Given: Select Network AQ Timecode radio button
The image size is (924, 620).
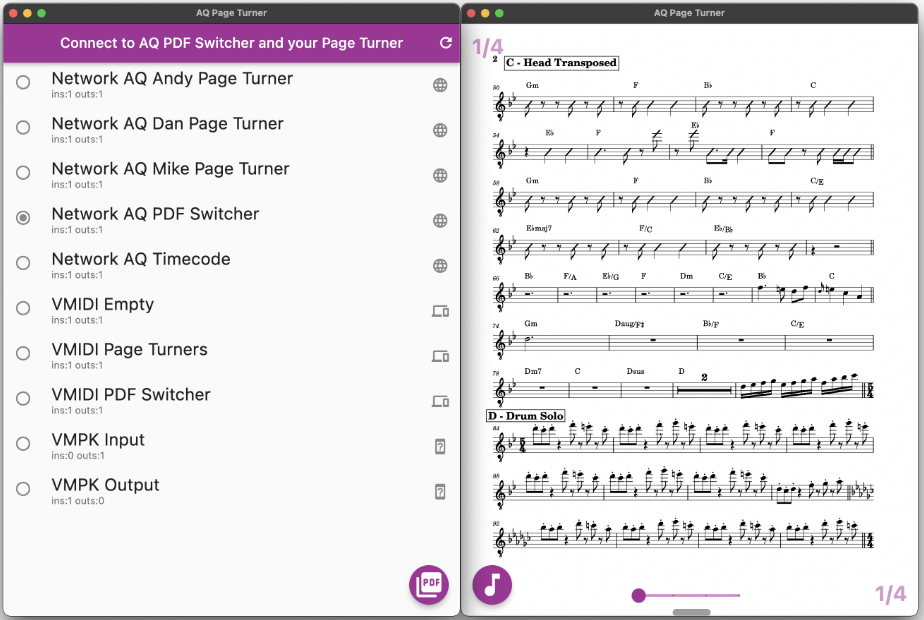Looking at the screenshot, I should (23, 263).
